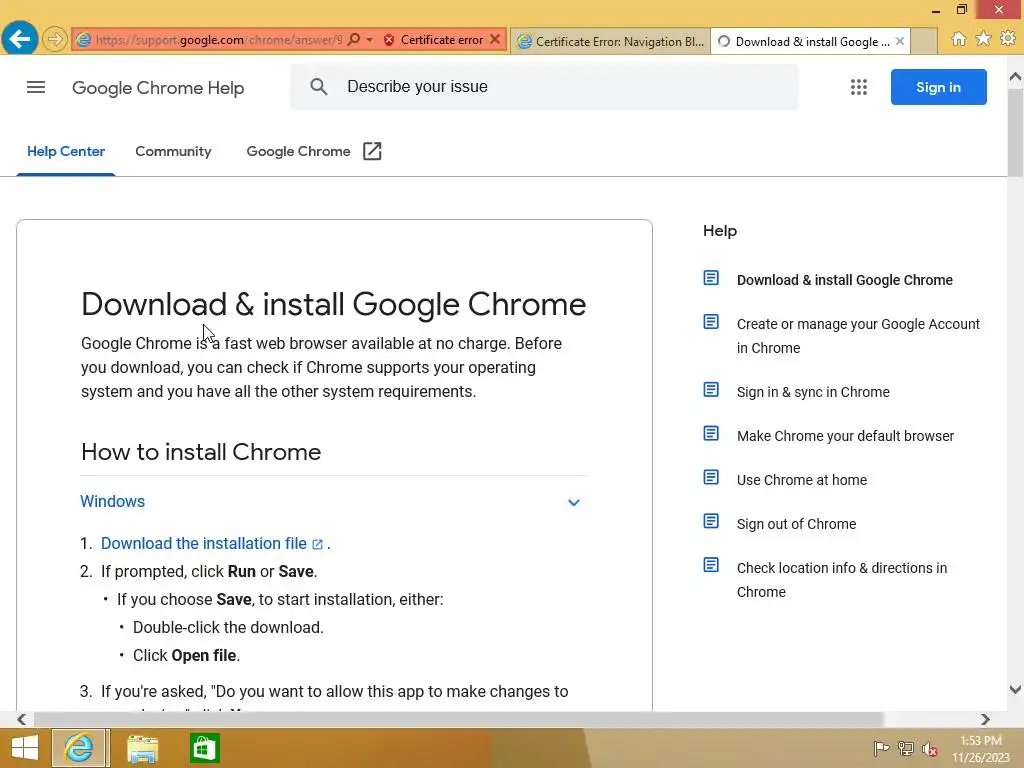Click external icon after installation file link
The height and width of the screenshot is (768, 1024).
[x=317, y=544]
